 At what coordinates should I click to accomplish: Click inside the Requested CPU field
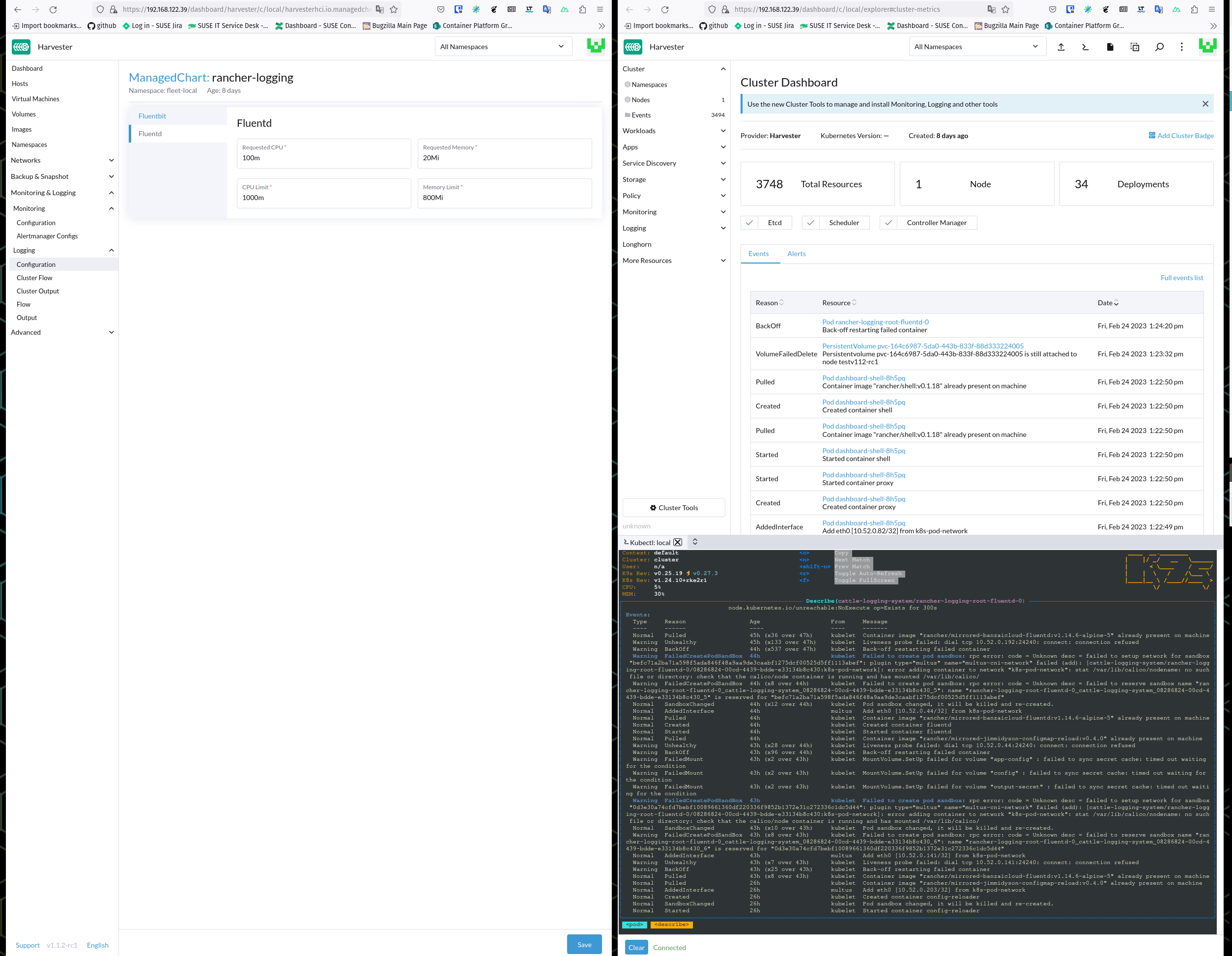323,158
